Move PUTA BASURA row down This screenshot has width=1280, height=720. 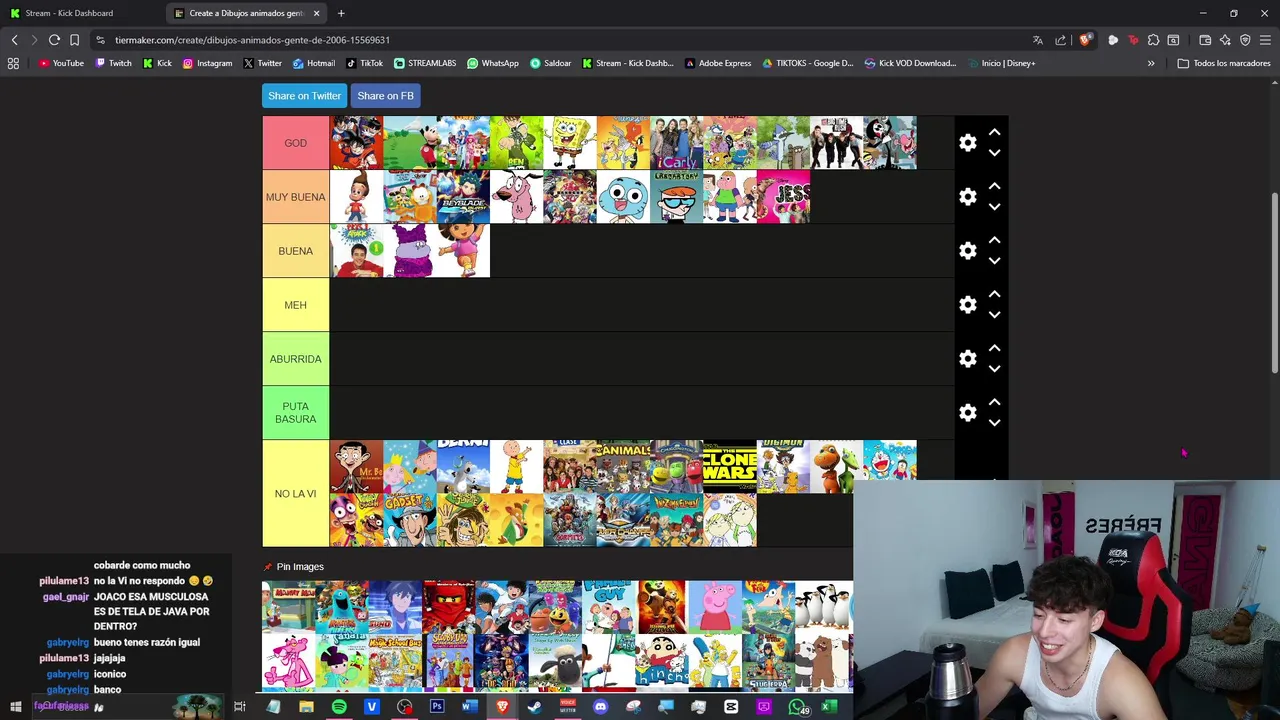(x=994, y=423)
